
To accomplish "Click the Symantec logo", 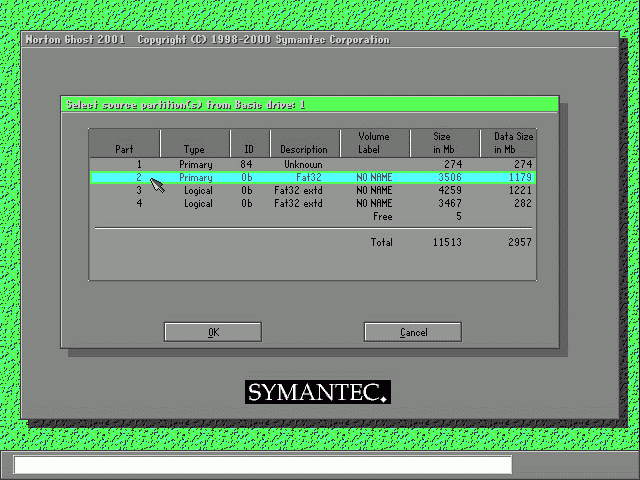I will [318, 392].
